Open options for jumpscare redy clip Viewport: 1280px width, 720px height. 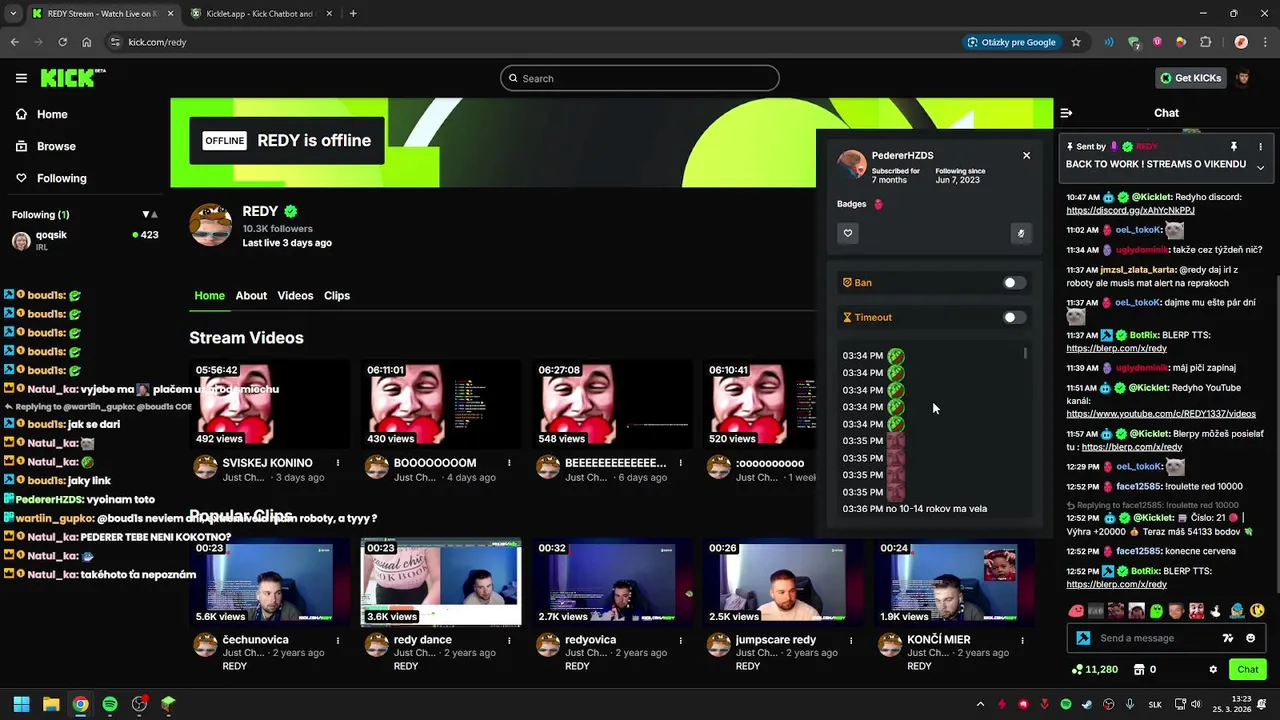click(x=851, y=640)
